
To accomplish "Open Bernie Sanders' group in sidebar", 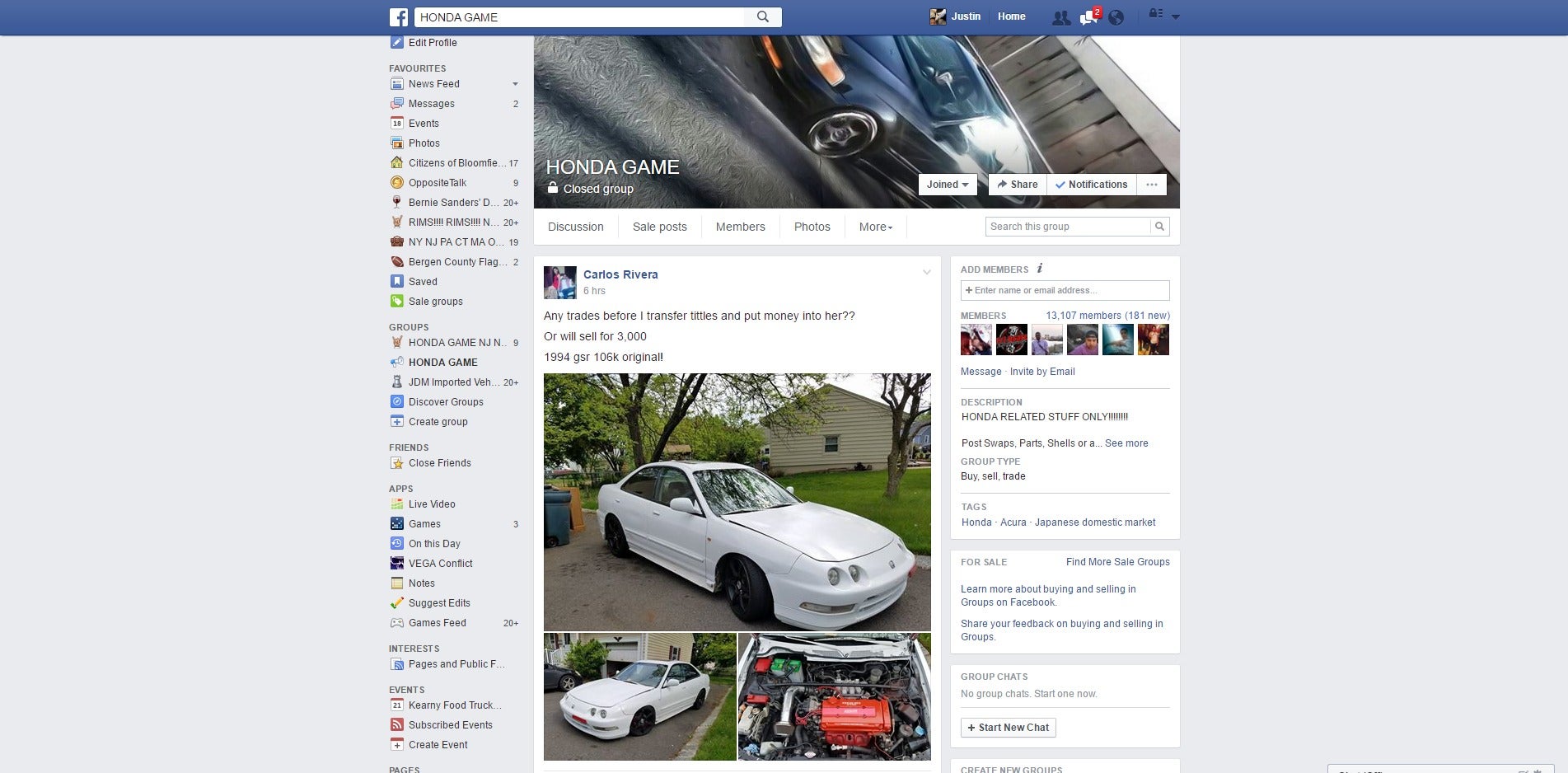I will point(455,203).
